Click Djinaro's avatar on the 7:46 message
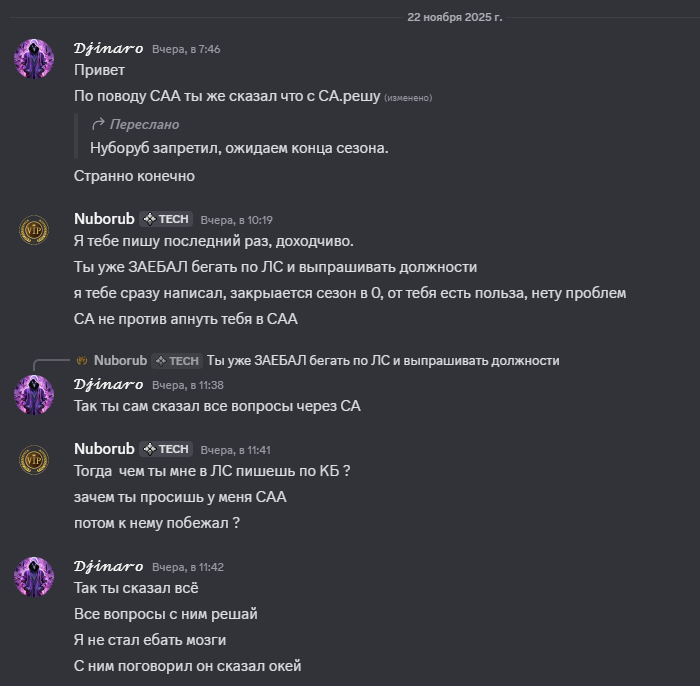 pyautogui.click(x=34, y=58)
